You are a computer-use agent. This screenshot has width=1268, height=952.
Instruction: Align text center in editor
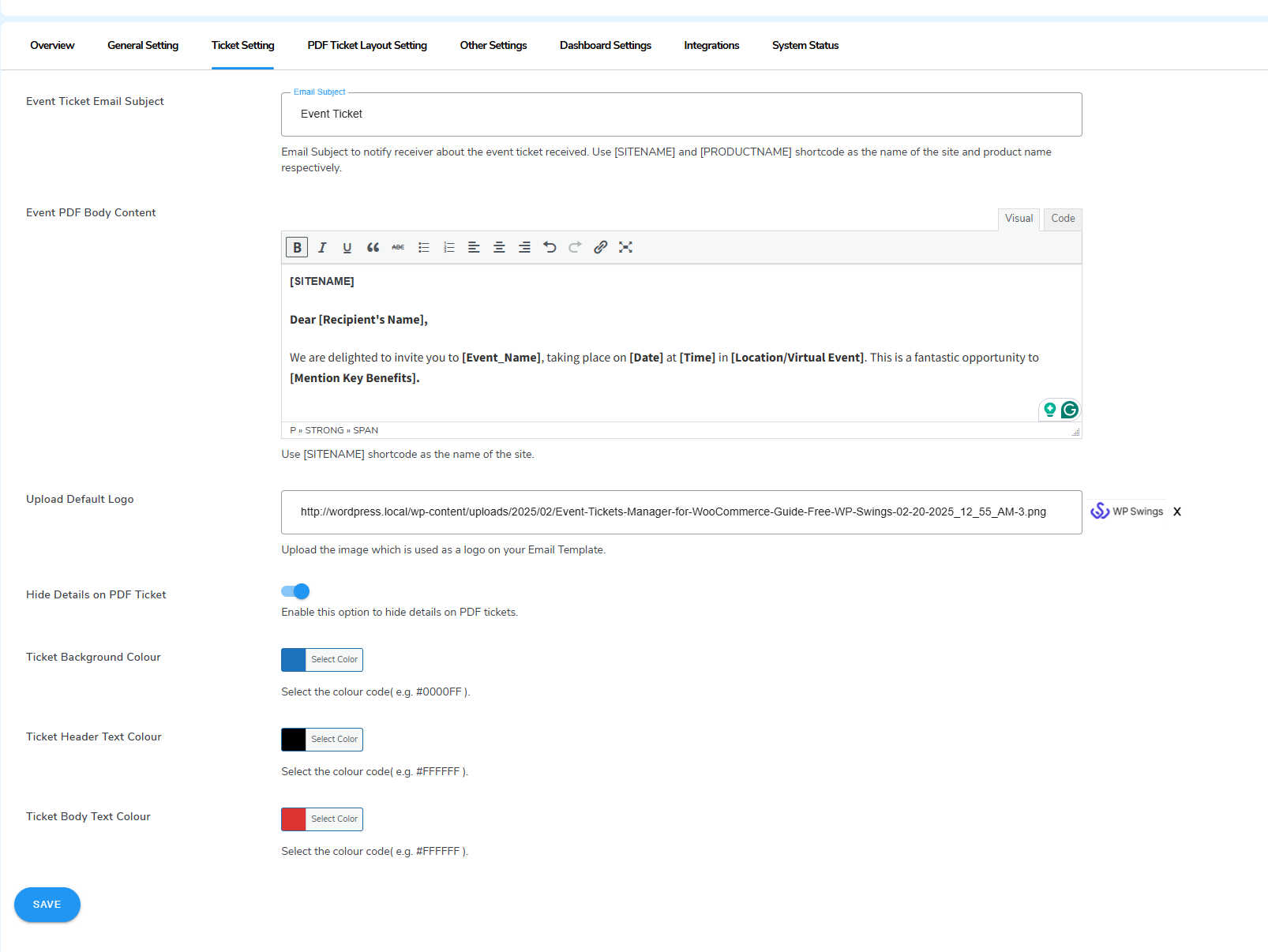[499, 247]
